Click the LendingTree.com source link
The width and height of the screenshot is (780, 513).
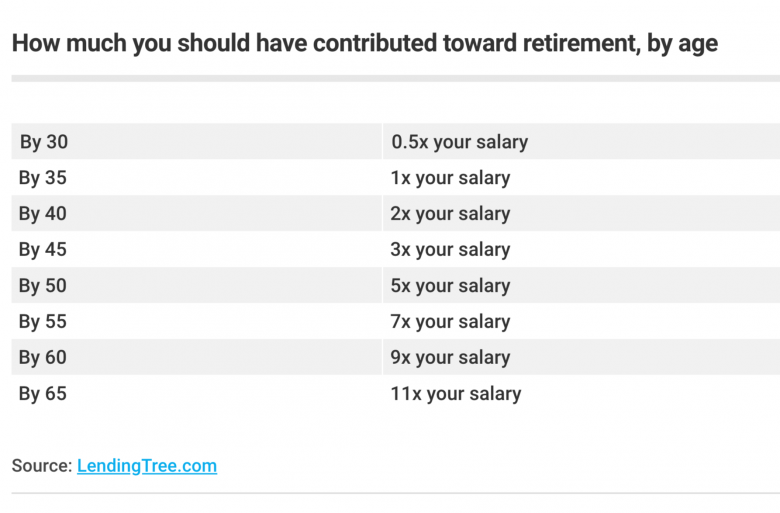pyautogui.click(x=147, y=466)
